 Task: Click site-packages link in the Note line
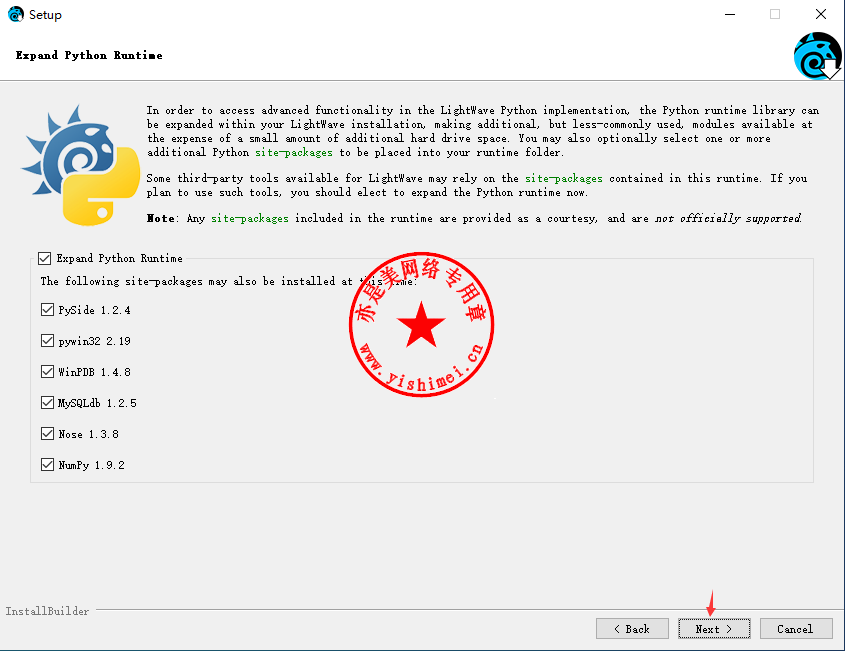[x=250, y=218]
